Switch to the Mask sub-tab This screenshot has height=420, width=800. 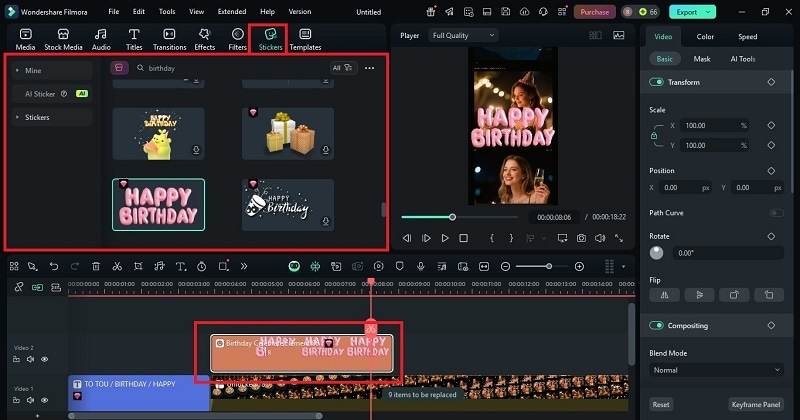(x=702, y=59)
